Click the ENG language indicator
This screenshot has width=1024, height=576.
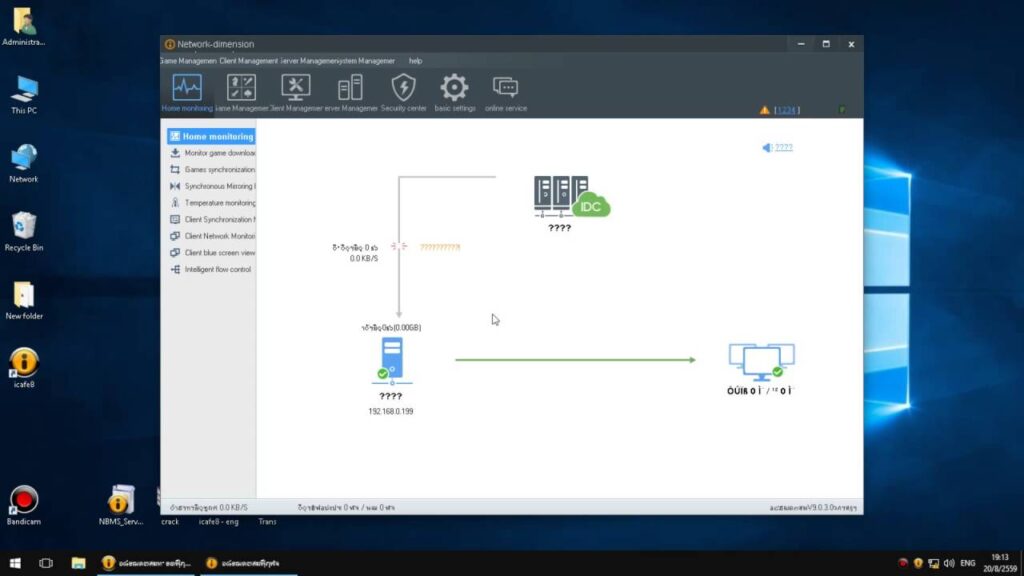[x=968, y=563]
